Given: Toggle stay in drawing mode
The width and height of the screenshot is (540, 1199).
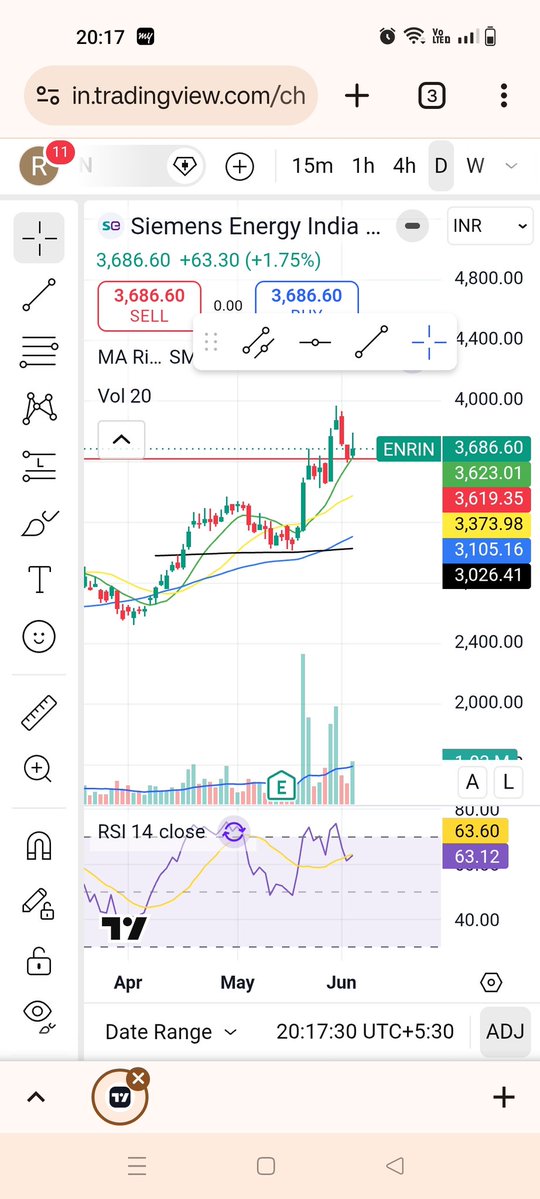Looking at the screenshot, I should click(x=39, y=903).
